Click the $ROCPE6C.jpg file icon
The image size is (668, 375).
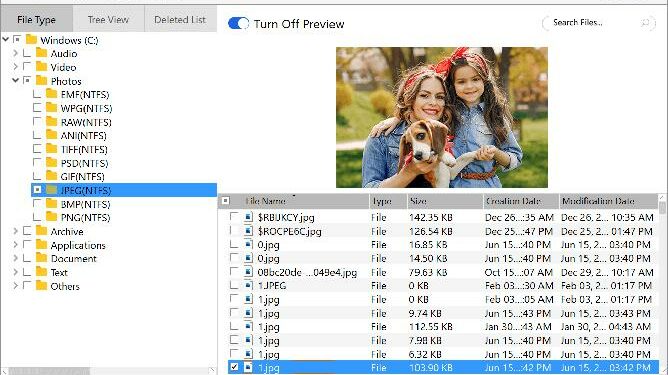(248, 231)
